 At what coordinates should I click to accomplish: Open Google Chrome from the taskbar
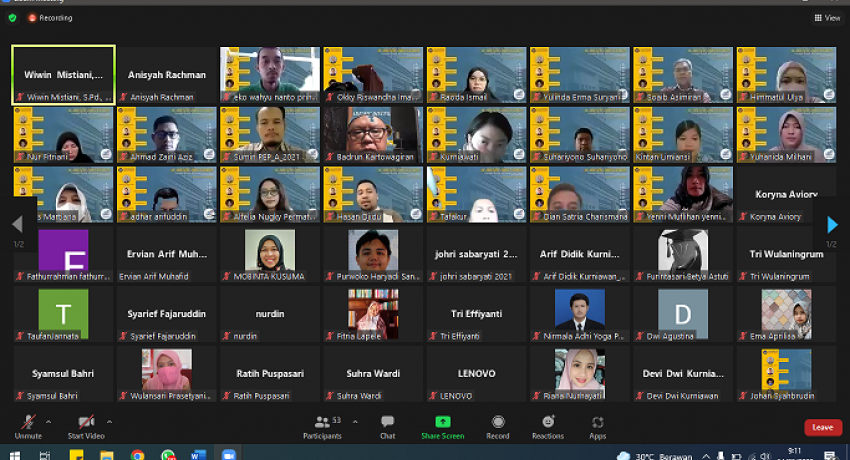[137, 456]
